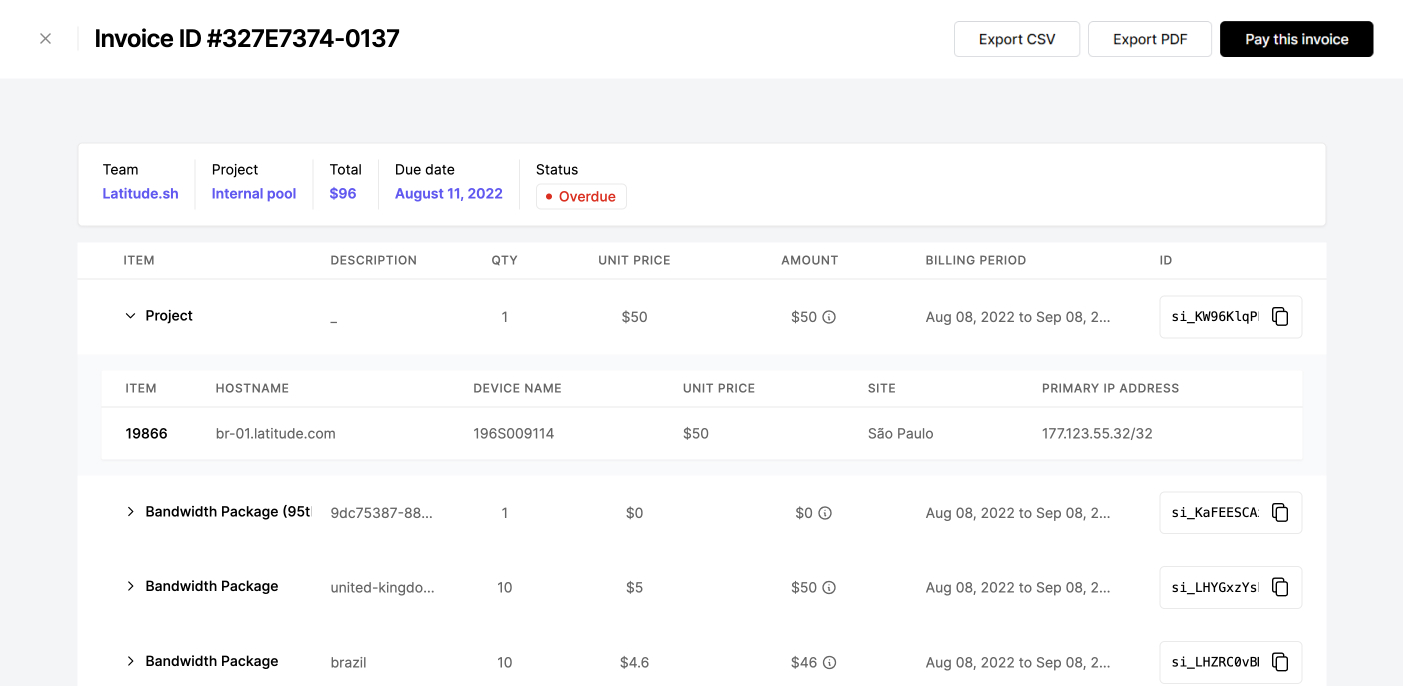This screenshot has height=686, width=1403.
Task: Copy the si_LHZRC0vB ID to clipboard
Action: tap(1280, 662)
